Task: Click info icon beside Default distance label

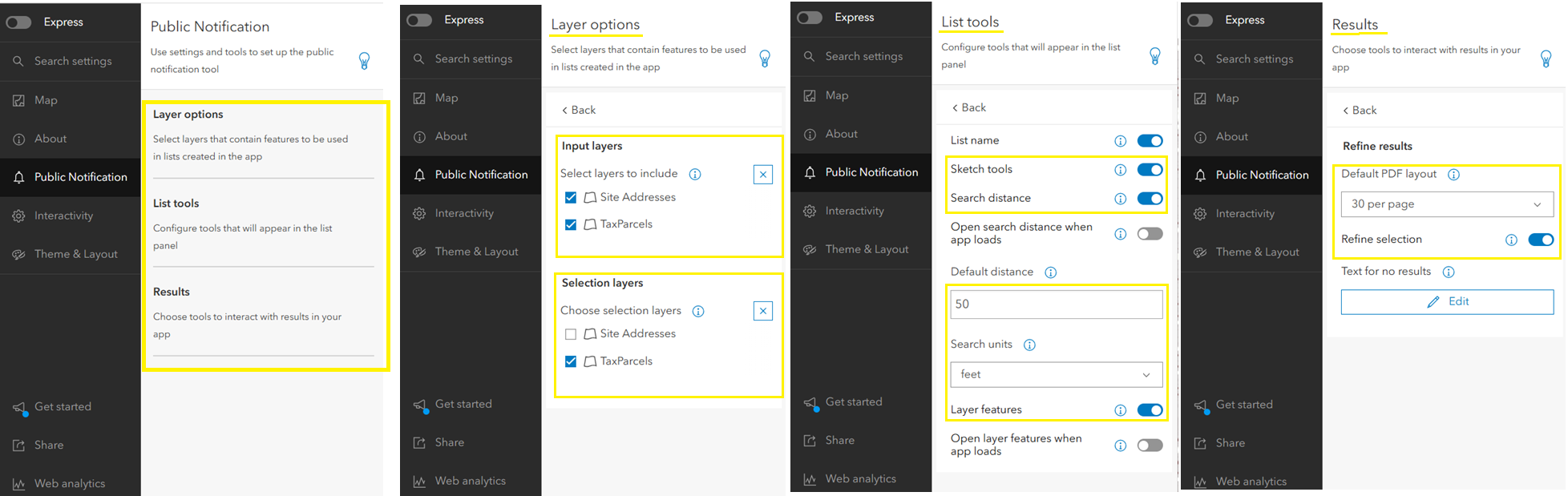Action: pos(1050,272)
